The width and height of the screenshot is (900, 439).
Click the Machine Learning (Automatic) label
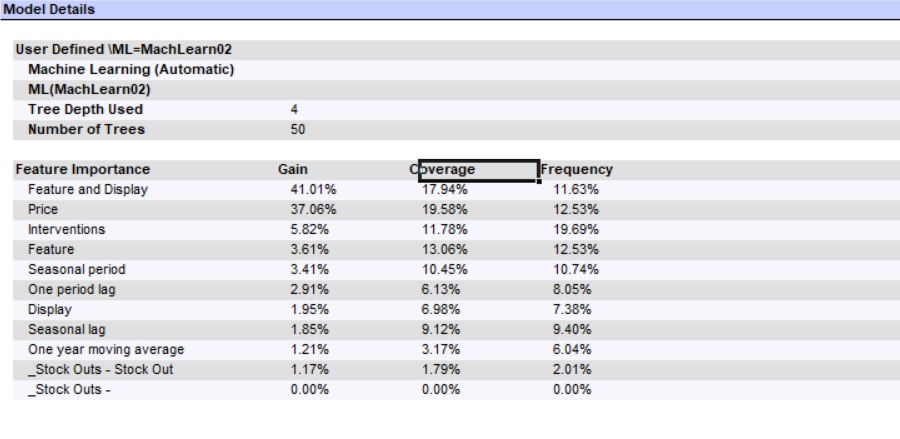(131, 69)
